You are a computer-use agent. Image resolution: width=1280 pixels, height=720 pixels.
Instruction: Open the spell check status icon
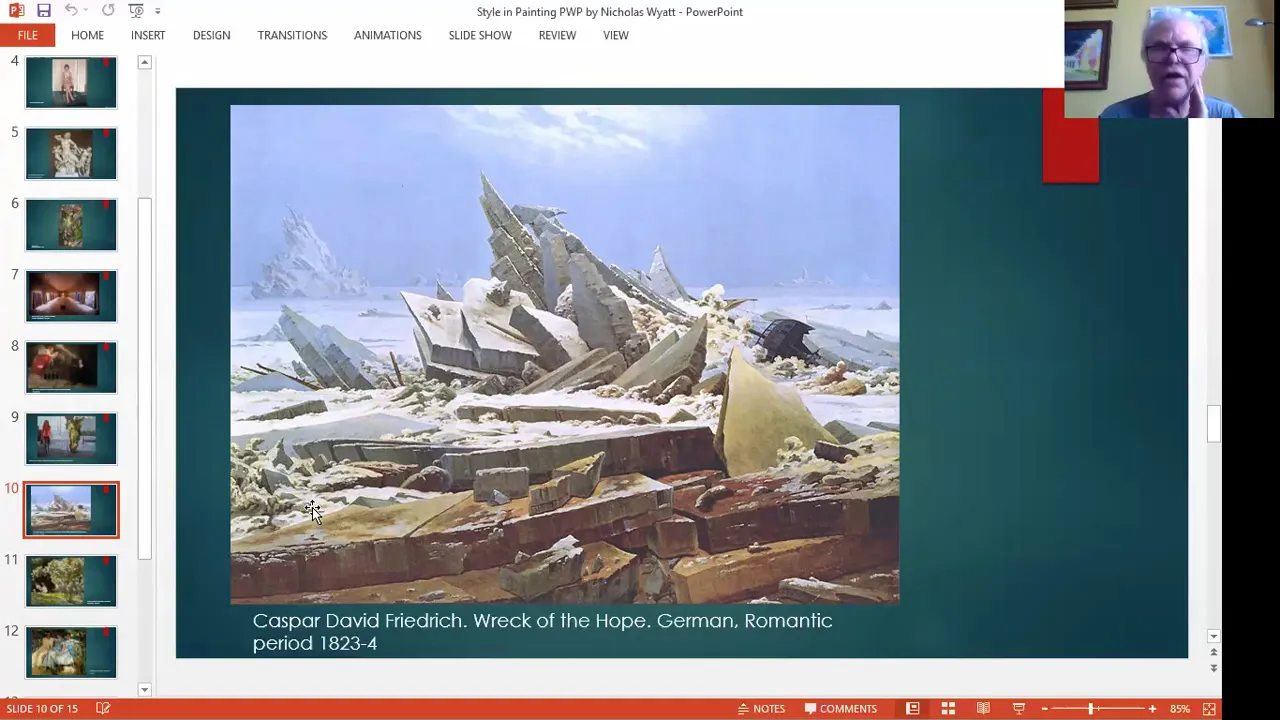pos(103,708)
